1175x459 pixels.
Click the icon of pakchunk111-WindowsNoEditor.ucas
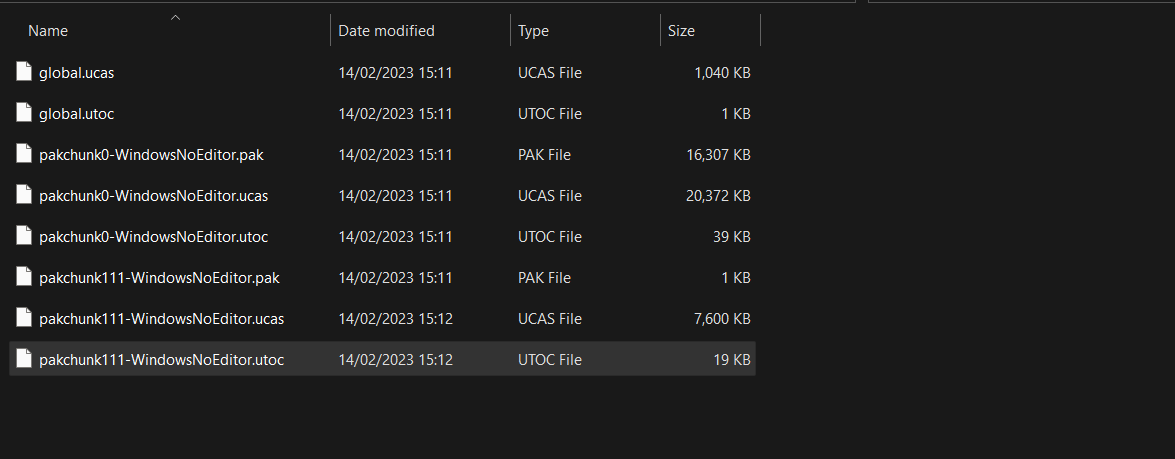point(24,317)
